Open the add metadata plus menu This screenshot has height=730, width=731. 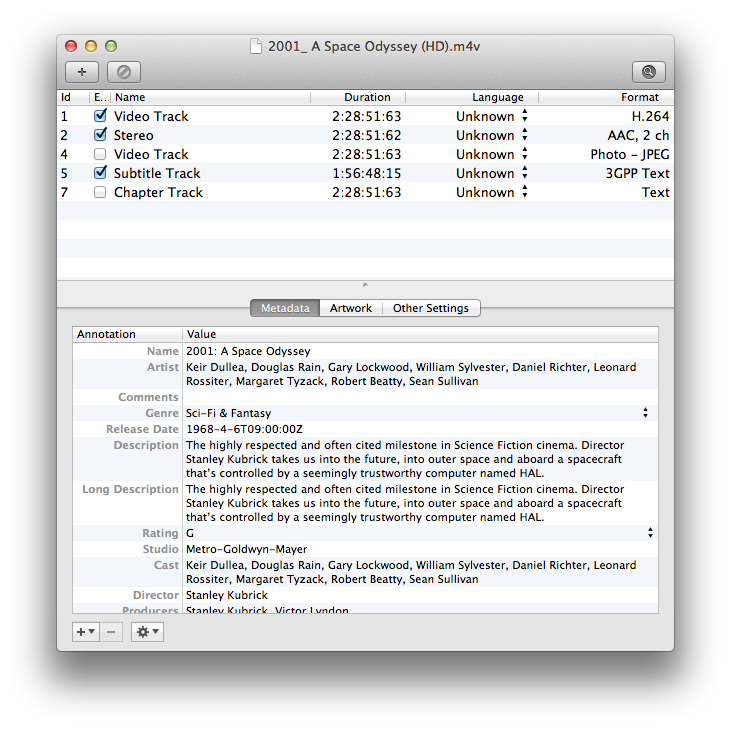86,632
